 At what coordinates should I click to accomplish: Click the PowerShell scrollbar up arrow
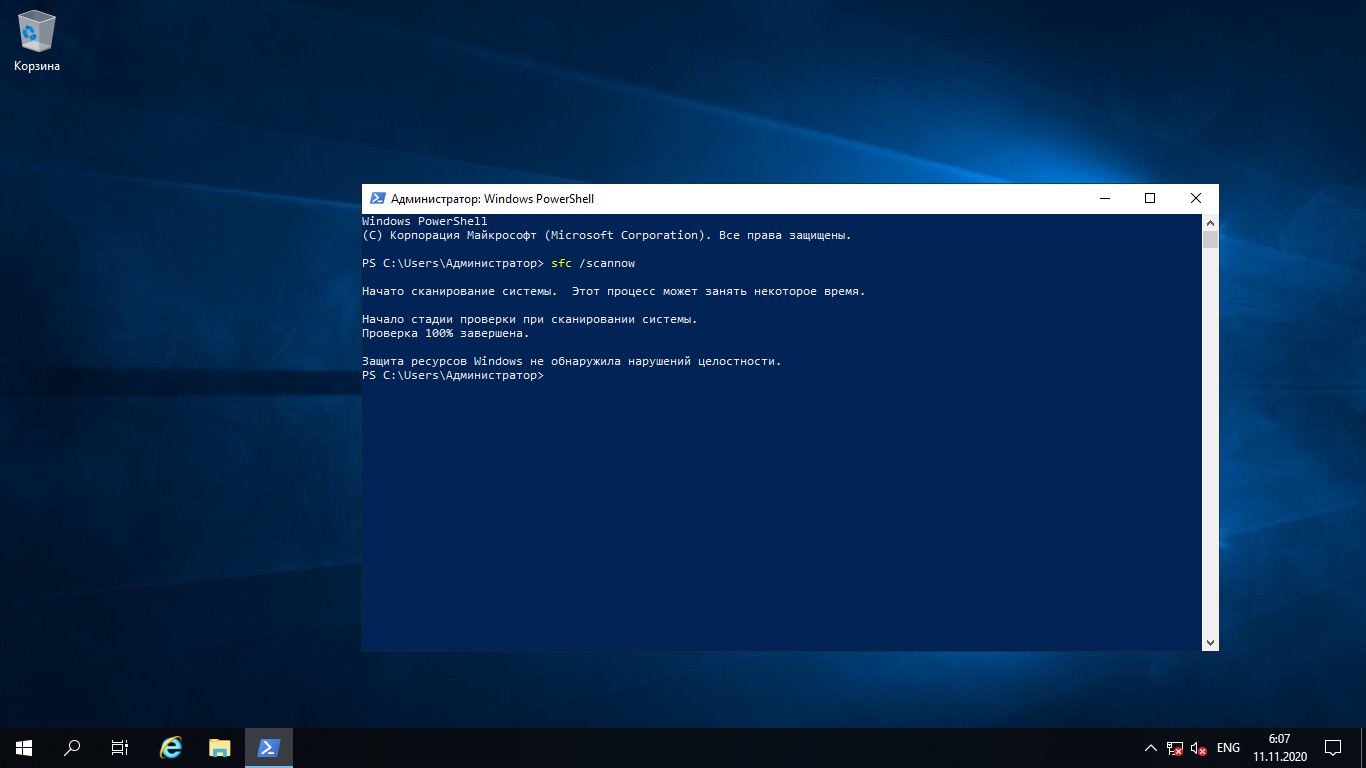tap(1210, 222)
